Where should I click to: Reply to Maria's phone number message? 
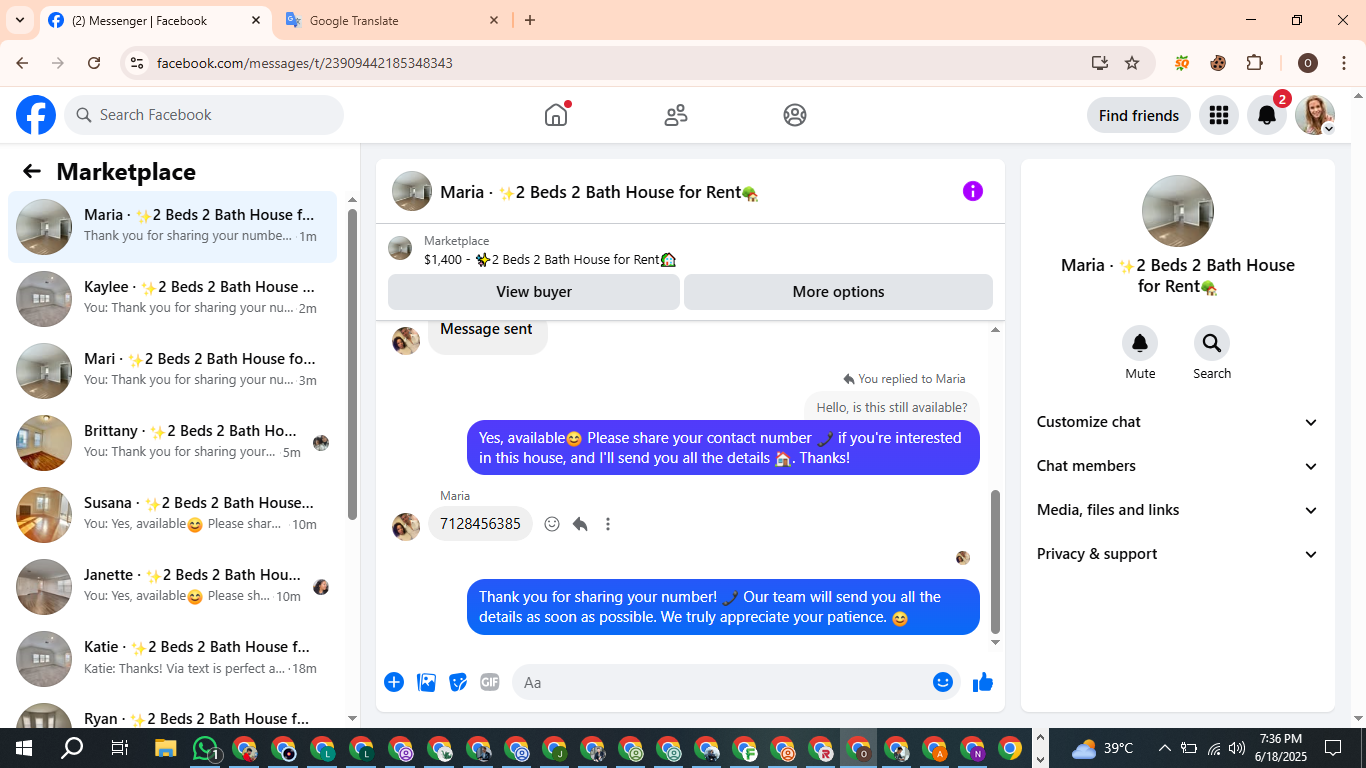point(580,524)
